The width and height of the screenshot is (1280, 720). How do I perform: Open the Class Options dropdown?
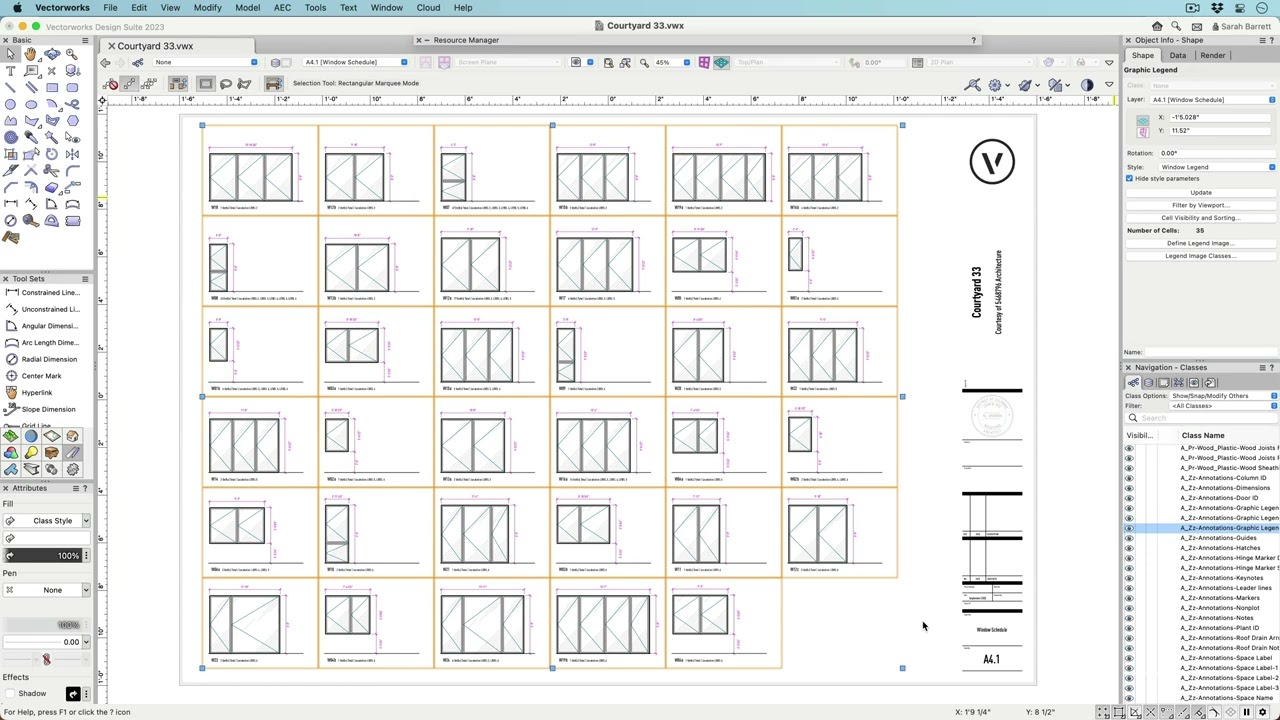point(1225,396)
